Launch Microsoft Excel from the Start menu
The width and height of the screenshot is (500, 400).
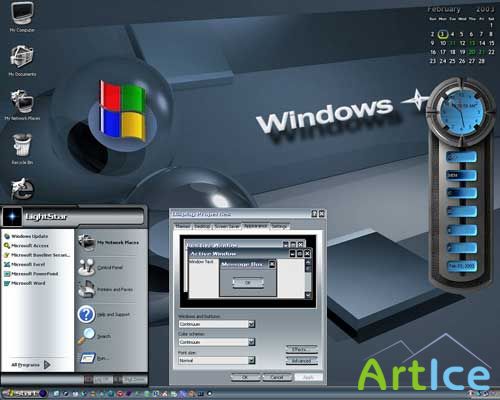pos(24,264)
